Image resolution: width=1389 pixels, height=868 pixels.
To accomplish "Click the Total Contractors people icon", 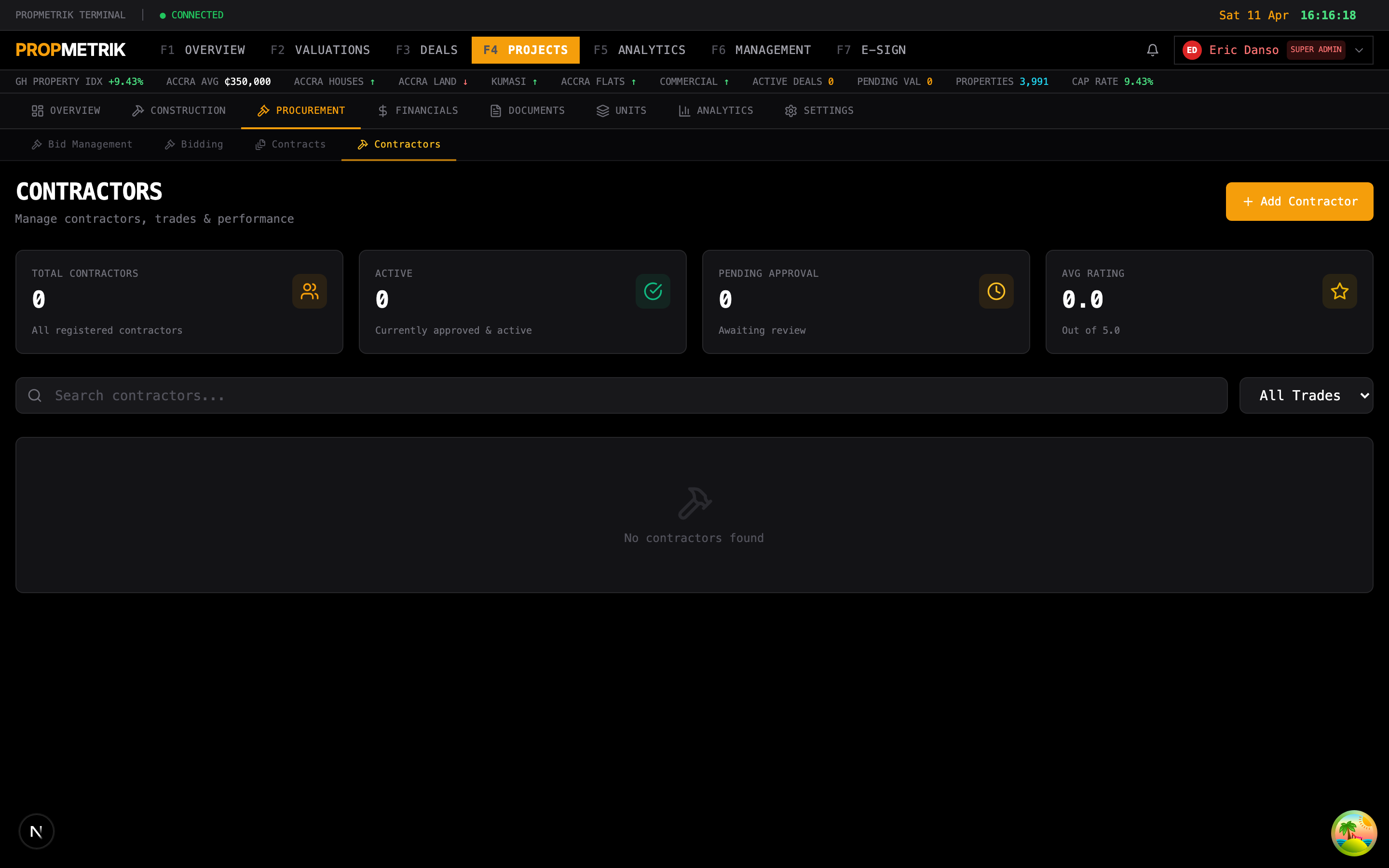I will click(x=309, y=291).
